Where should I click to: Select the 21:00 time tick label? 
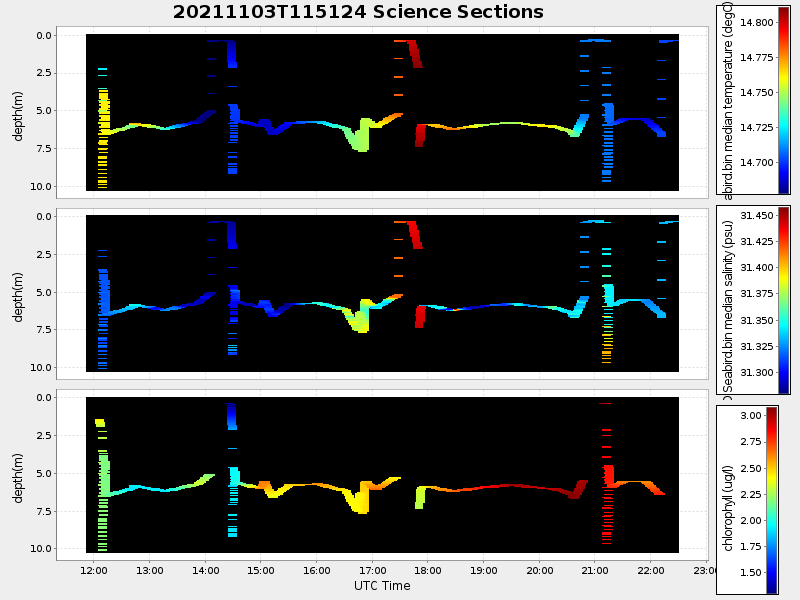(x=595, y=570)
